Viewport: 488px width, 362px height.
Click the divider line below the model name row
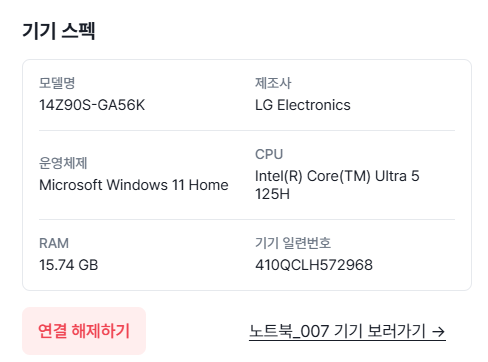pos(247,131)
